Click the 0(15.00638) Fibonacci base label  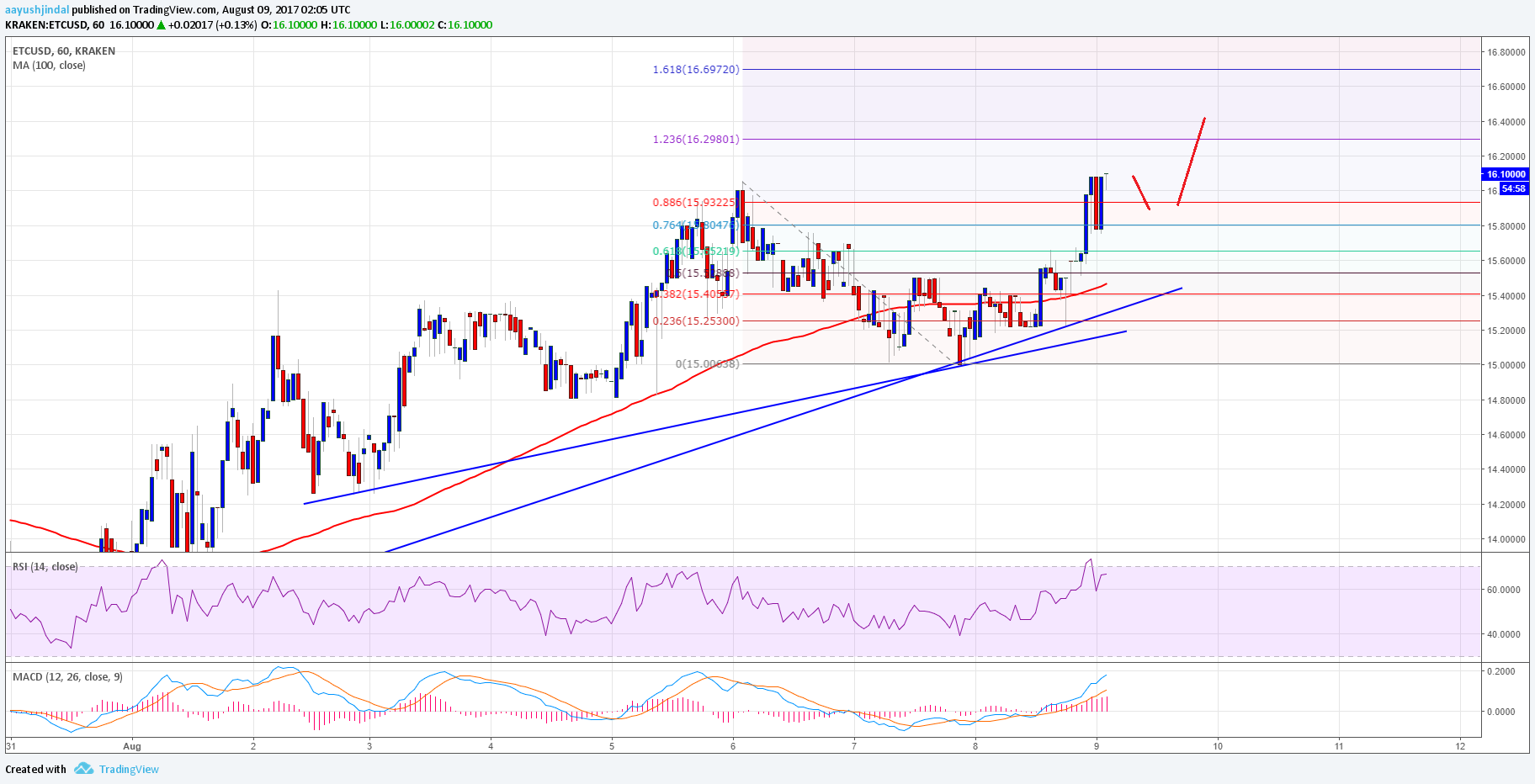tap(708, 364)
